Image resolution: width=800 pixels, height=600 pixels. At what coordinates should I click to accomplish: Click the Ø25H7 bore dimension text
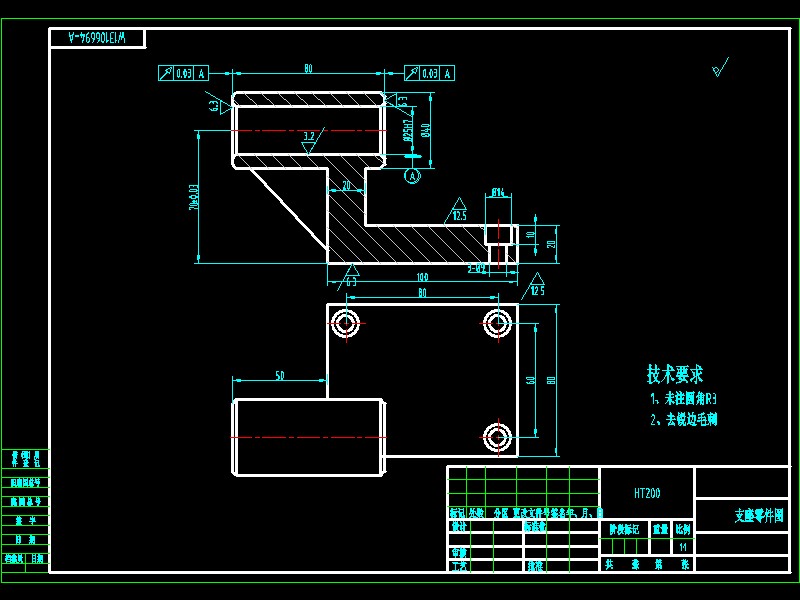(408, 131)
